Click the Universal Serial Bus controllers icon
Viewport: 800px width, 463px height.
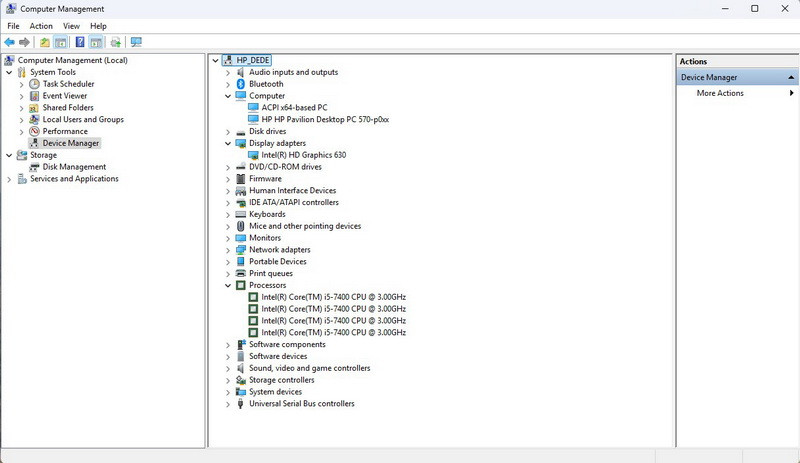pos(241,404)
